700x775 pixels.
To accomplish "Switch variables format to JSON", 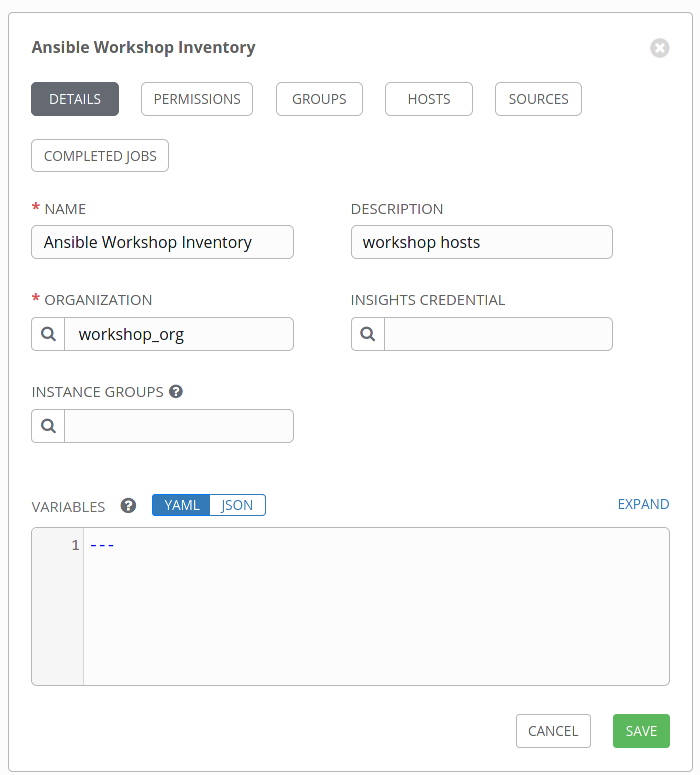I will coord(237,505).
